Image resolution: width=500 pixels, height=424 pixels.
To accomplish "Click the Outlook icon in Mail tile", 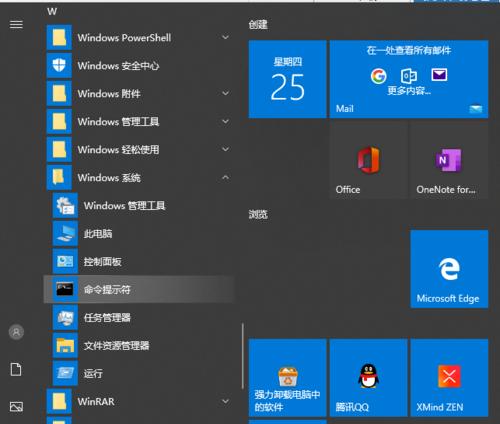I will 408,76.
